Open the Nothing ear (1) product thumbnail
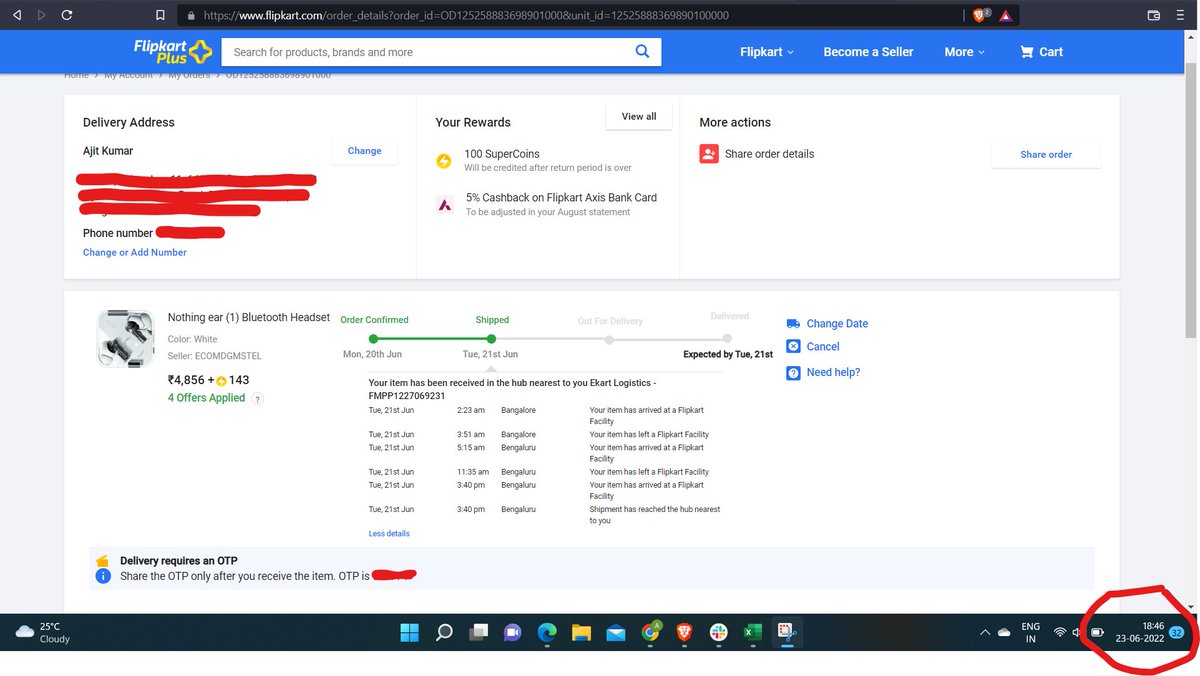 pyautogui.click(x=125, y=339)
